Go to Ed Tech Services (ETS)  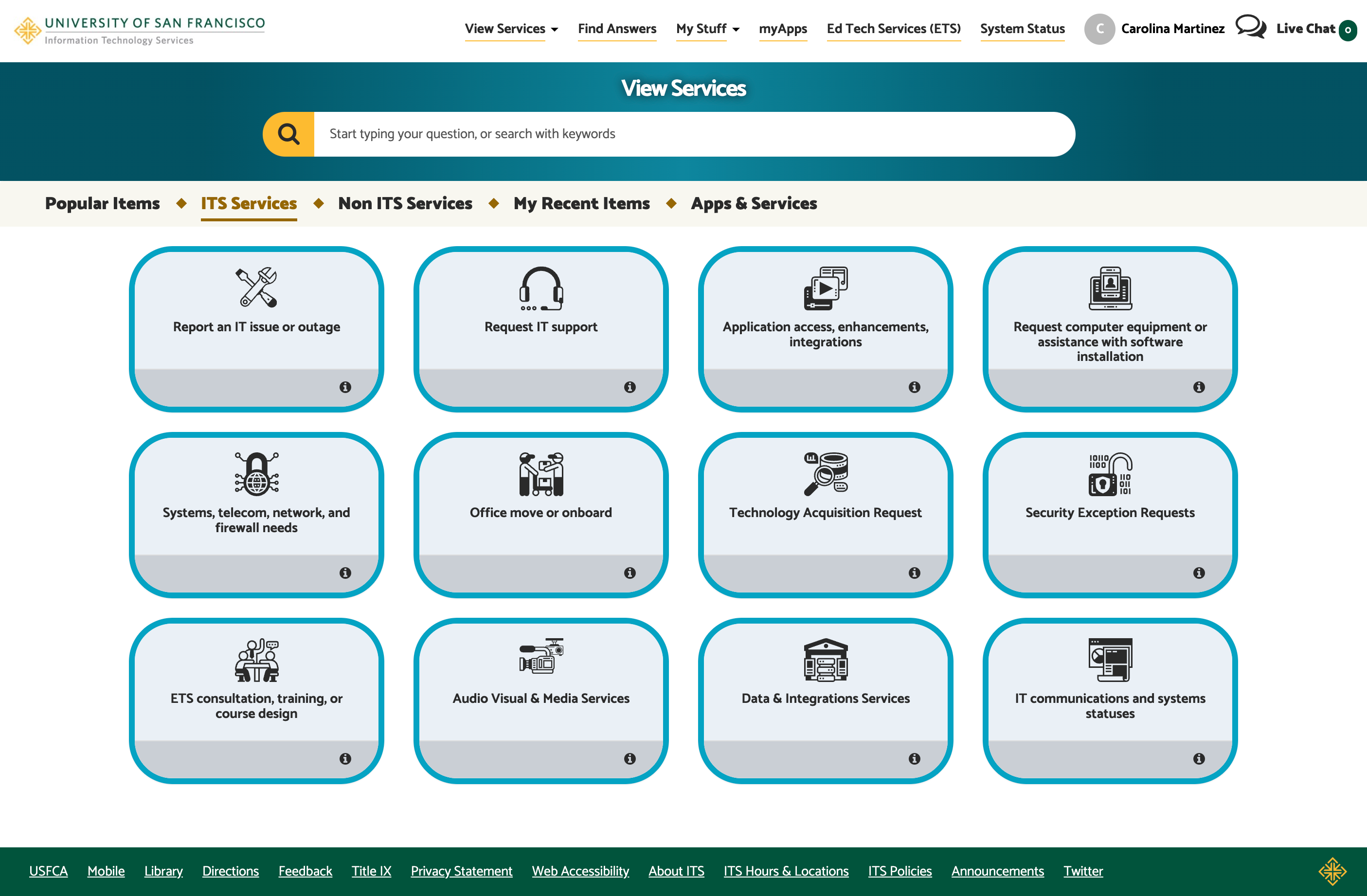point(894,29)
